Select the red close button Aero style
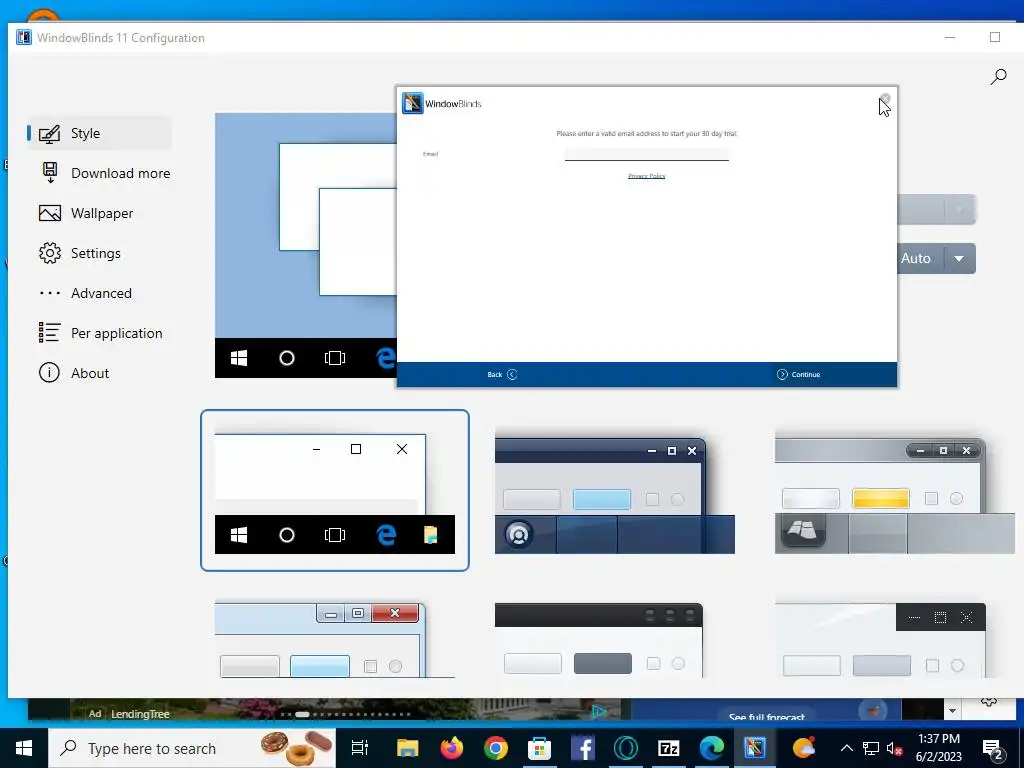The image size is (1024, 768). point(334,640)
